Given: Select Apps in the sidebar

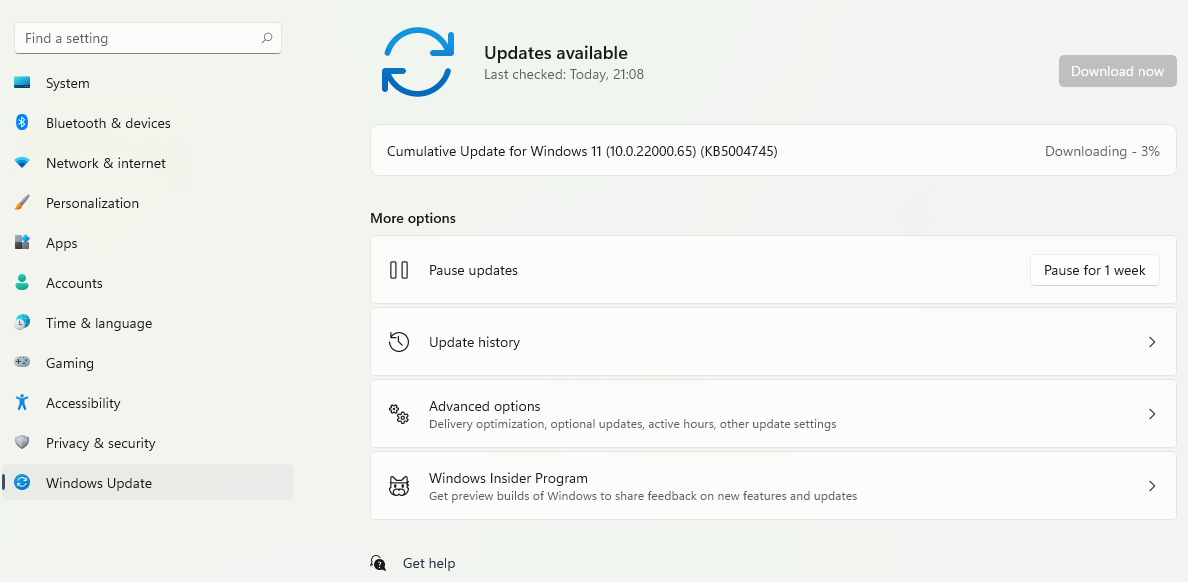Looking at the screenshot, I should (148, 243).
